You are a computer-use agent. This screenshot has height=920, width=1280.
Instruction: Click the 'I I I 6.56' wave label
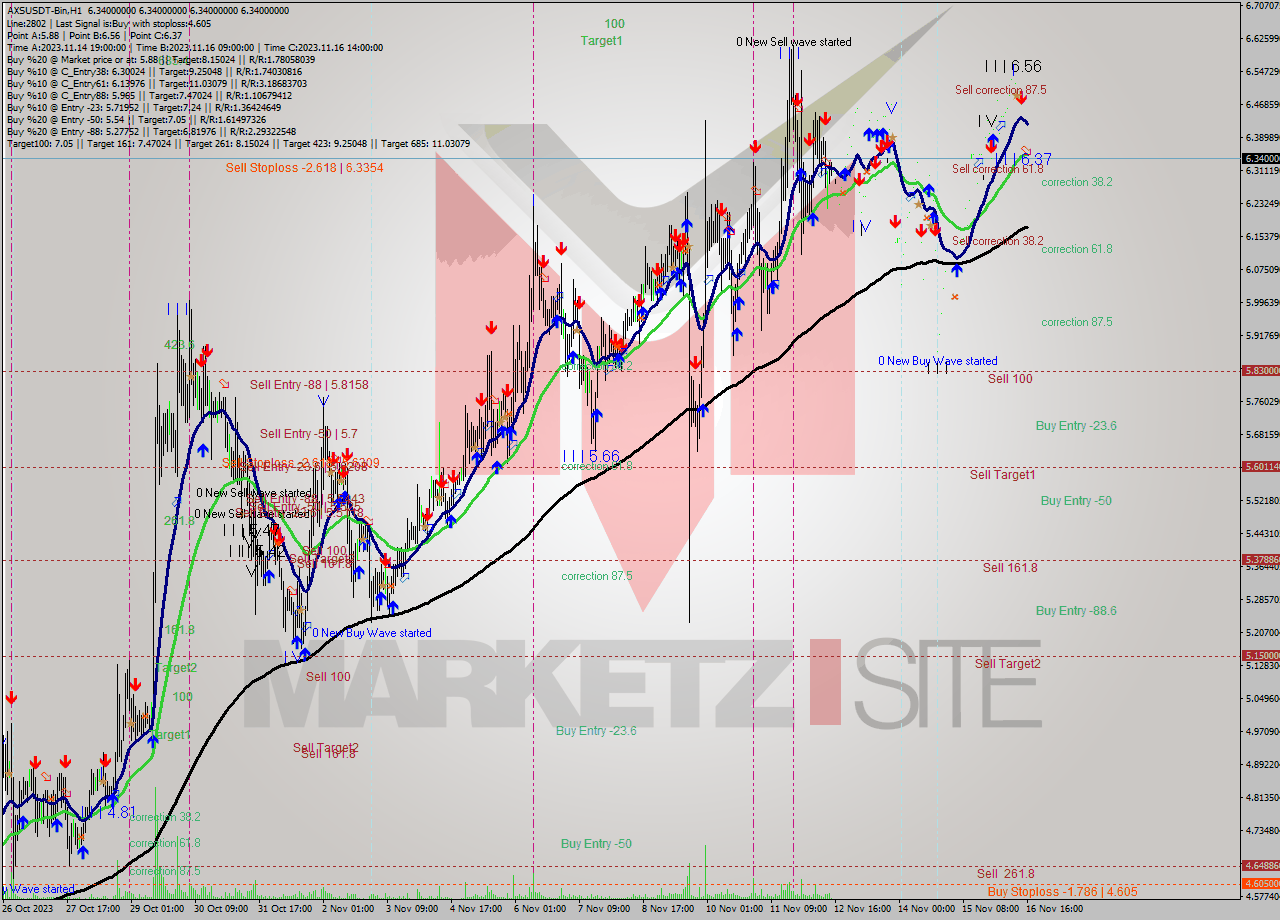(x=1012, y=67)
